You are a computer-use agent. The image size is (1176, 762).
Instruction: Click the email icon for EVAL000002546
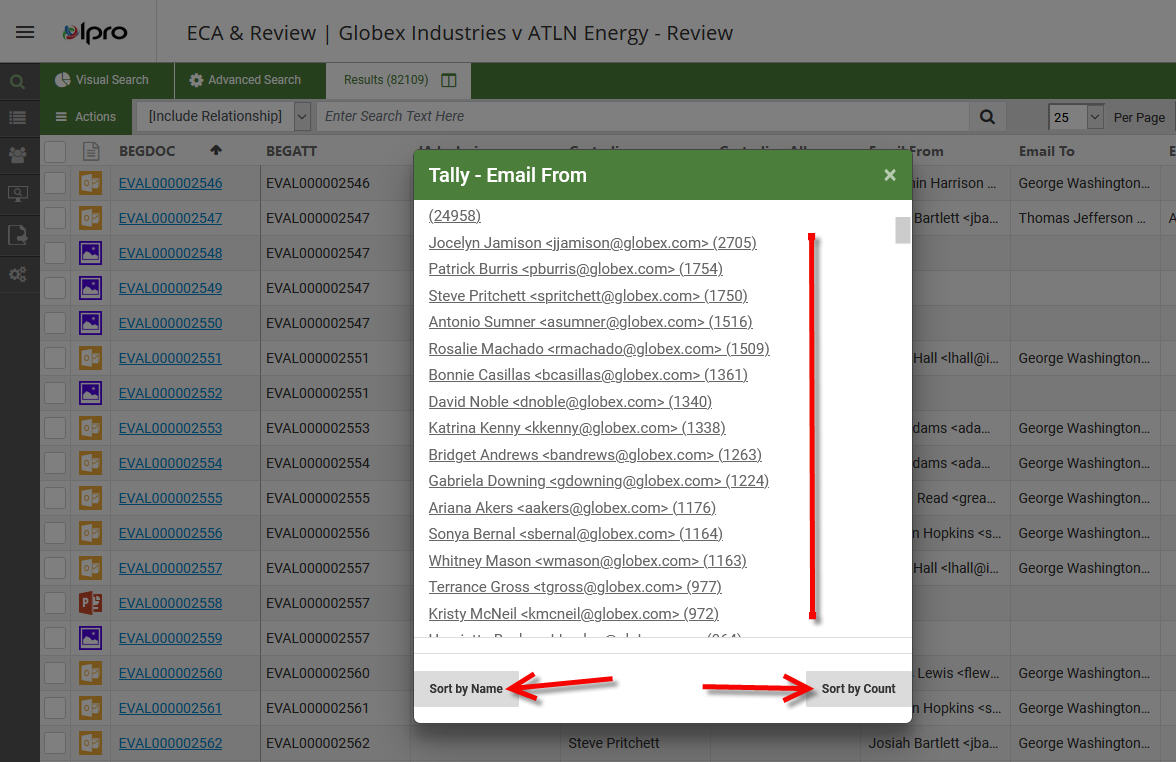tap(90, 183)
